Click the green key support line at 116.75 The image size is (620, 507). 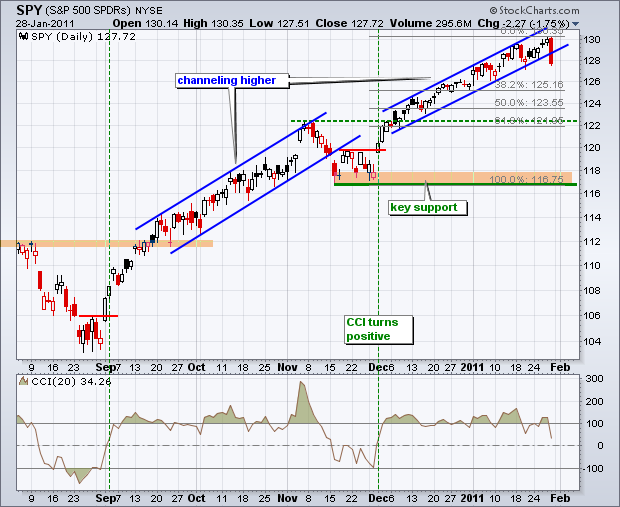click(x=456, y=184)
